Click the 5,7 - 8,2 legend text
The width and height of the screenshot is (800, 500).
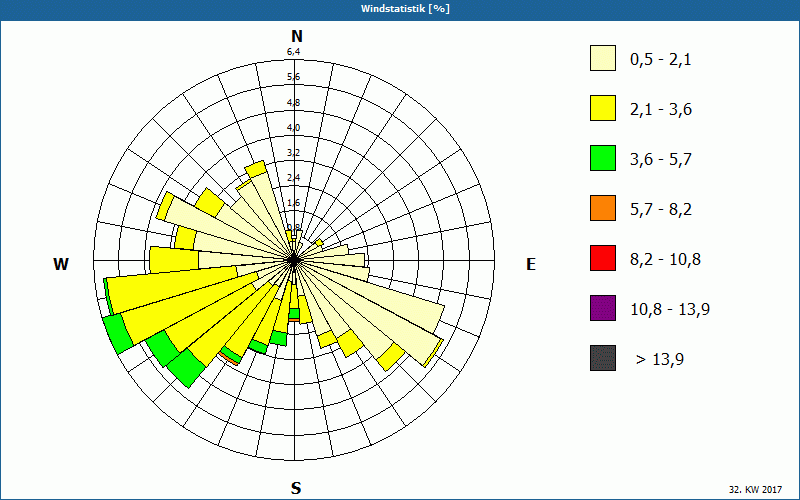(661, 210)
